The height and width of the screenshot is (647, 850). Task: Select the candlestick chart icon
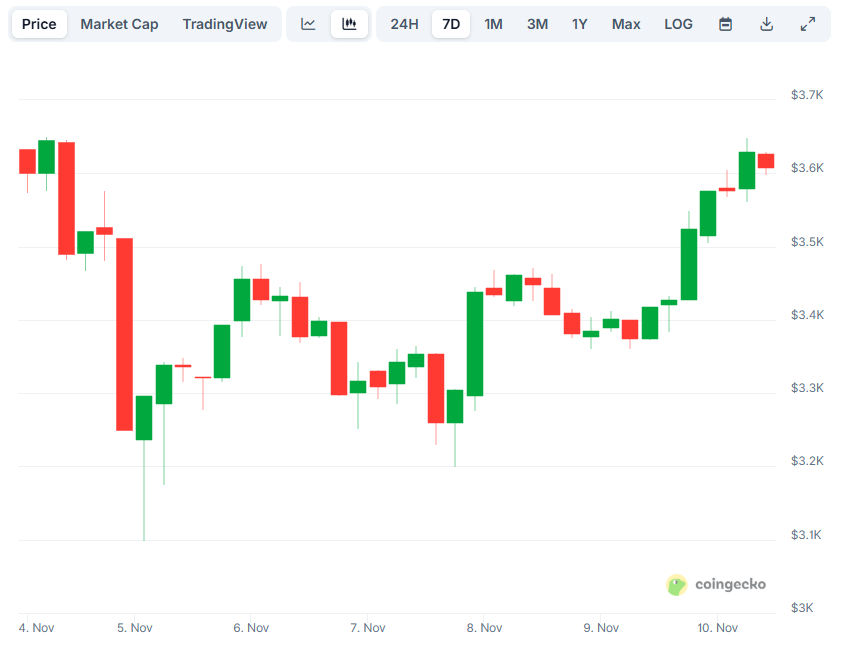[x=349, y=23]
